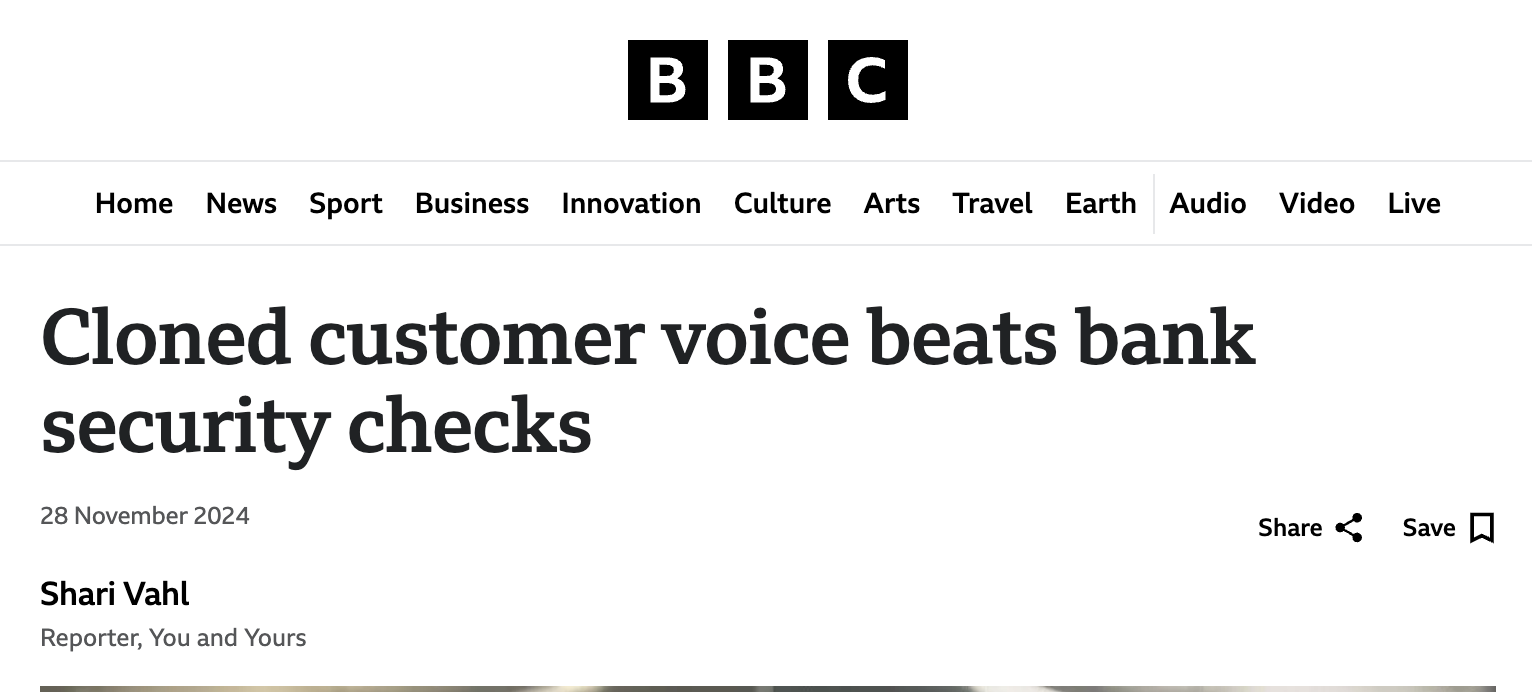Open the Audio section
Screen dimensions: 1532x692
point(1207,203)
